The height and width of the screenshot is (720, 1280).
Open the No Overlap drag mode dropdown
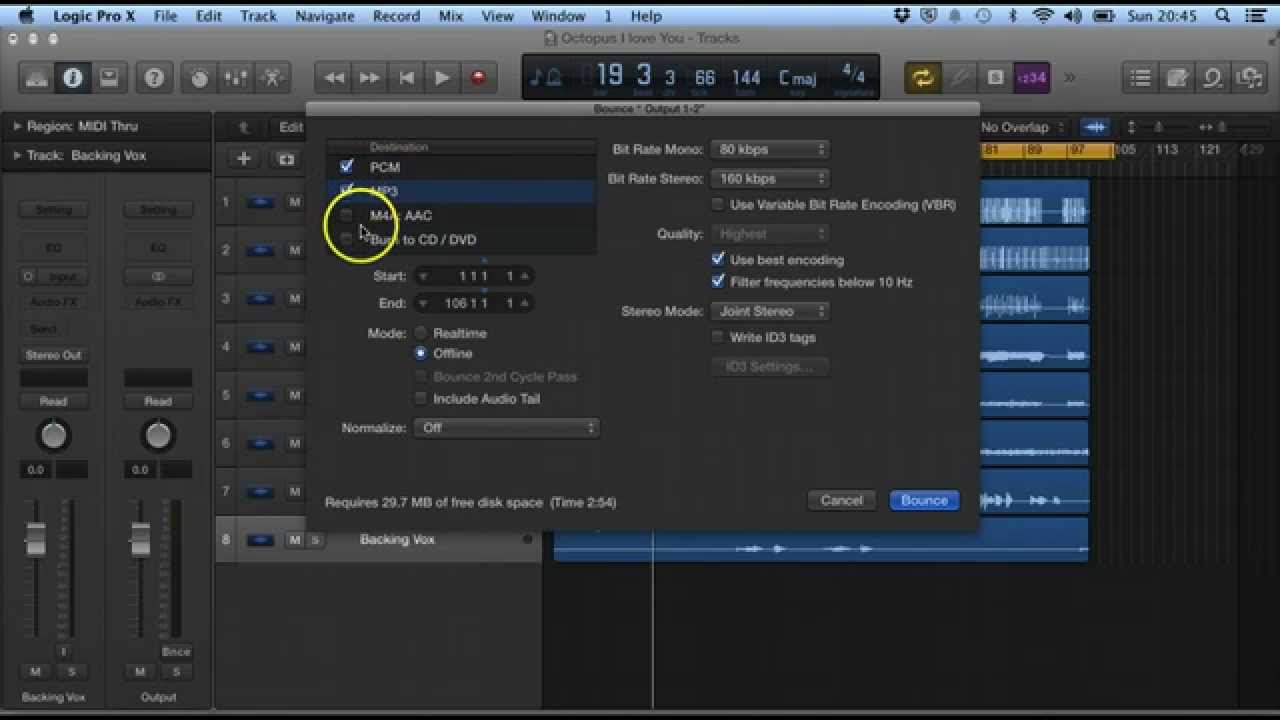1021,127
